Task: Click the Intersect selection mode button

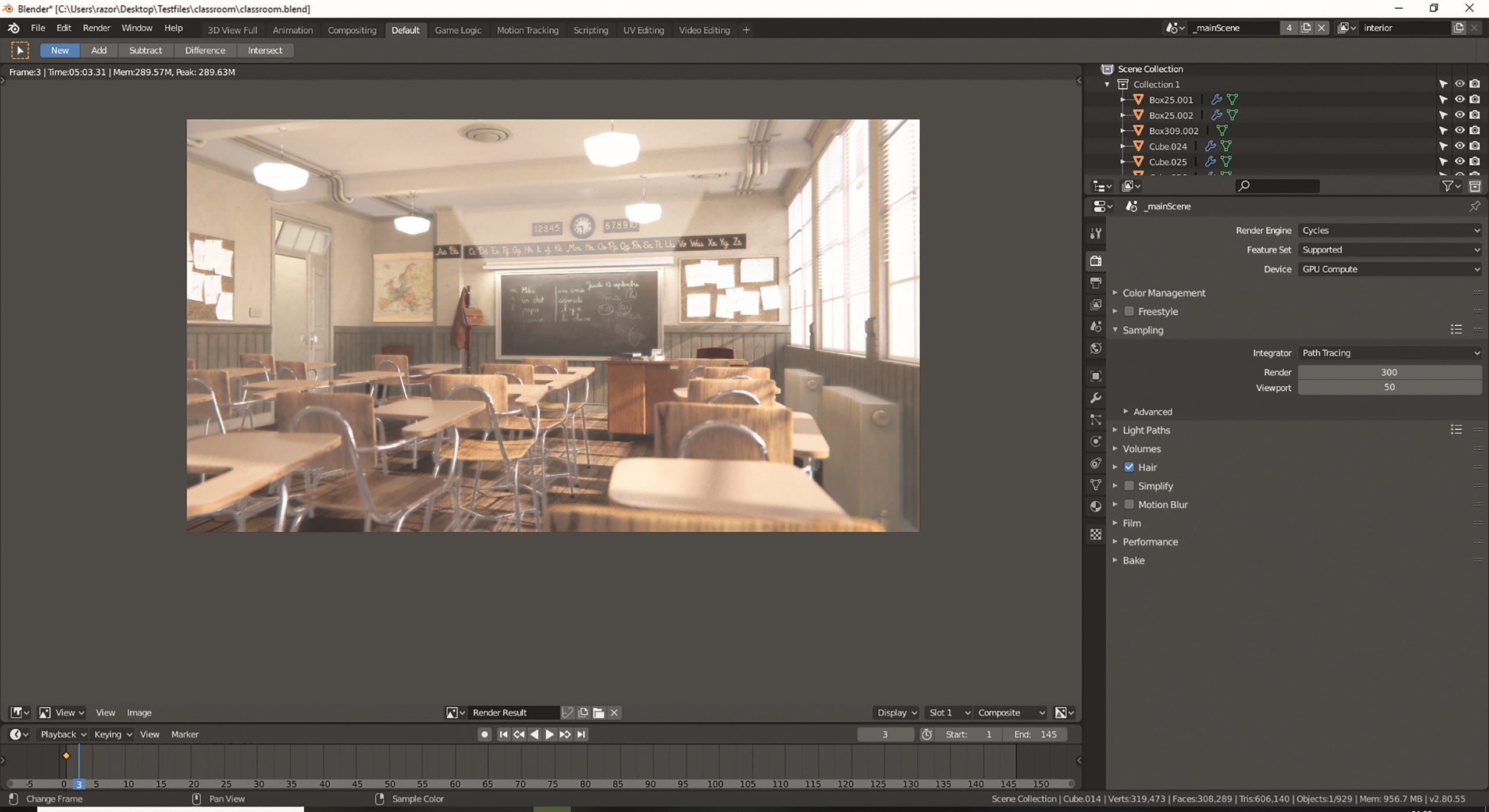Action: point(265,51)
